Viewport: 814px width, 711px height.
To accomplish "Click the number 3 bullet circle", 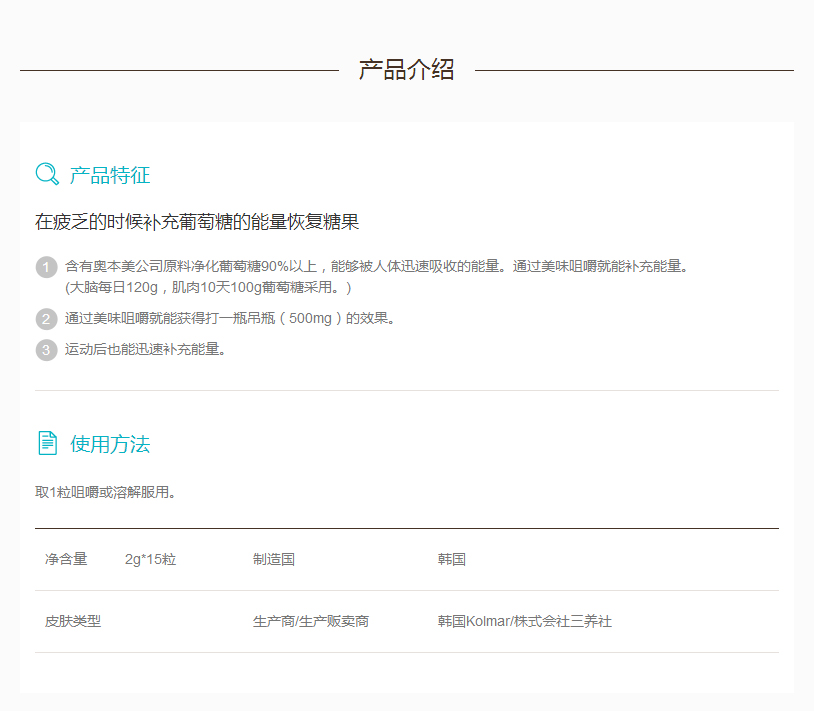I will click(46, 350).
